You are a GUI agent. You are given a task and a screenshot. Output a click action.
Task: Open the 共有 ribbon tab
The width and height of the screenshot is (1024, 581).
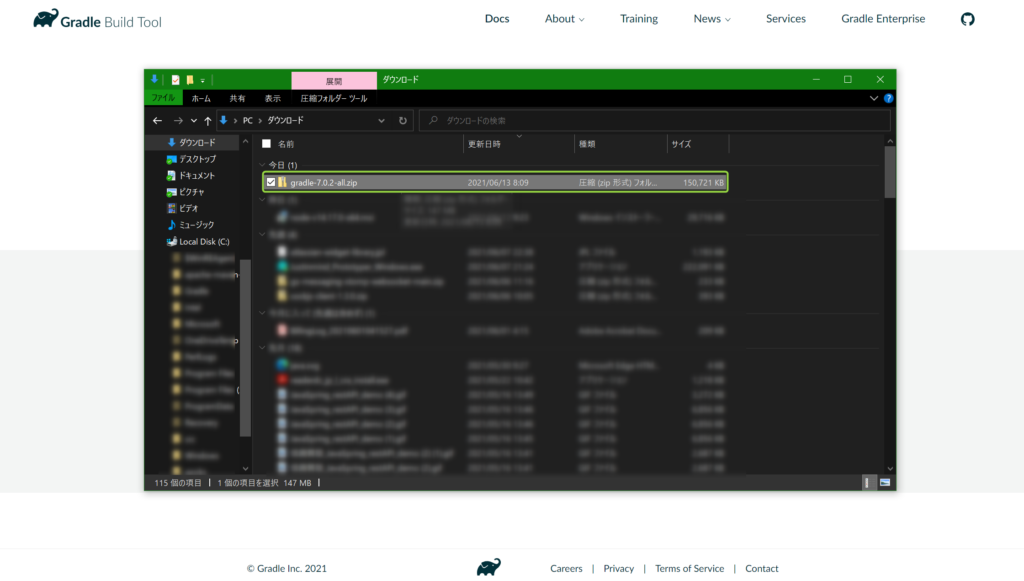click(x=237, y=99)
